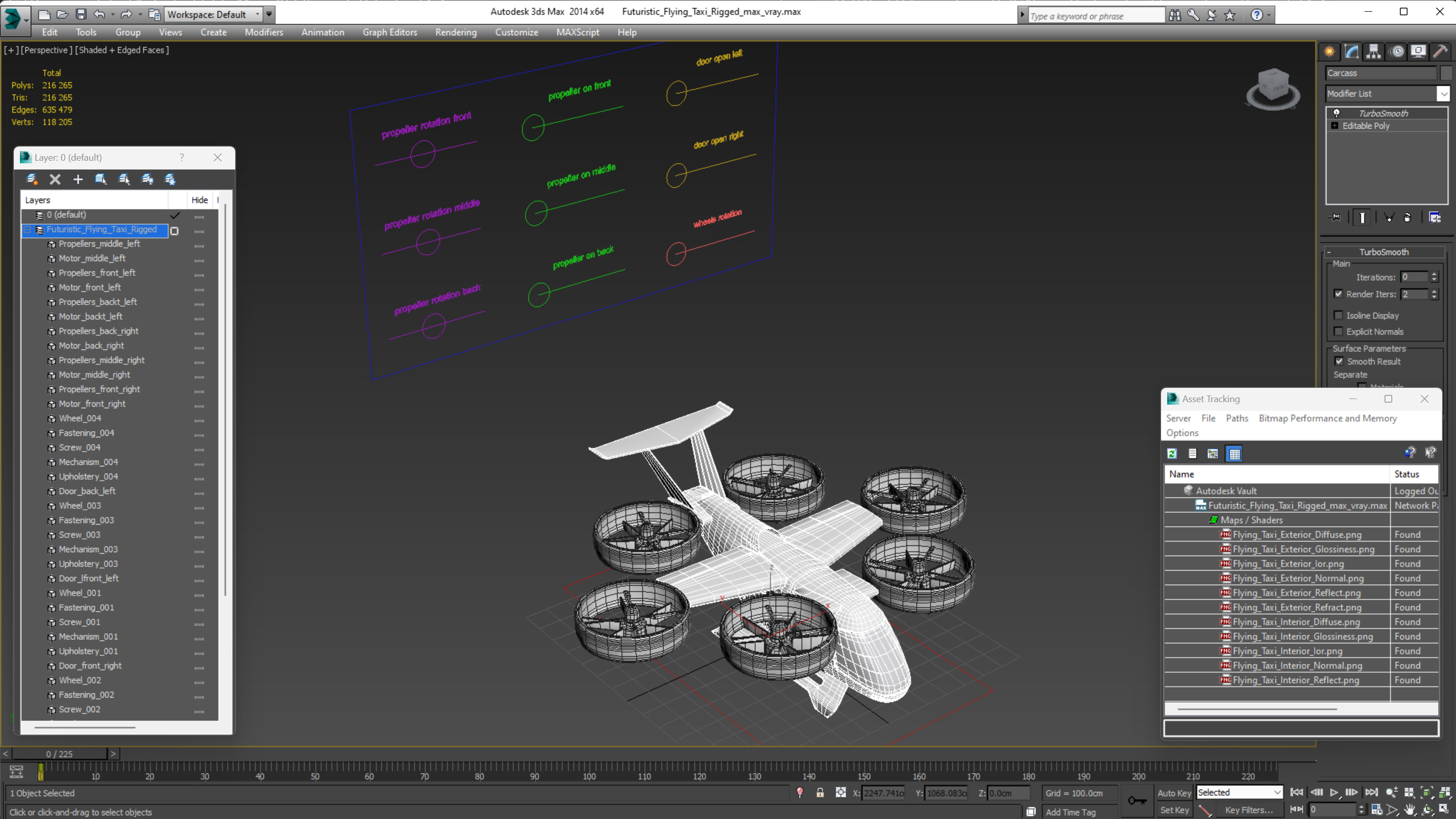Click Create New Layer icon in Layer dialog

pos(32,179)
